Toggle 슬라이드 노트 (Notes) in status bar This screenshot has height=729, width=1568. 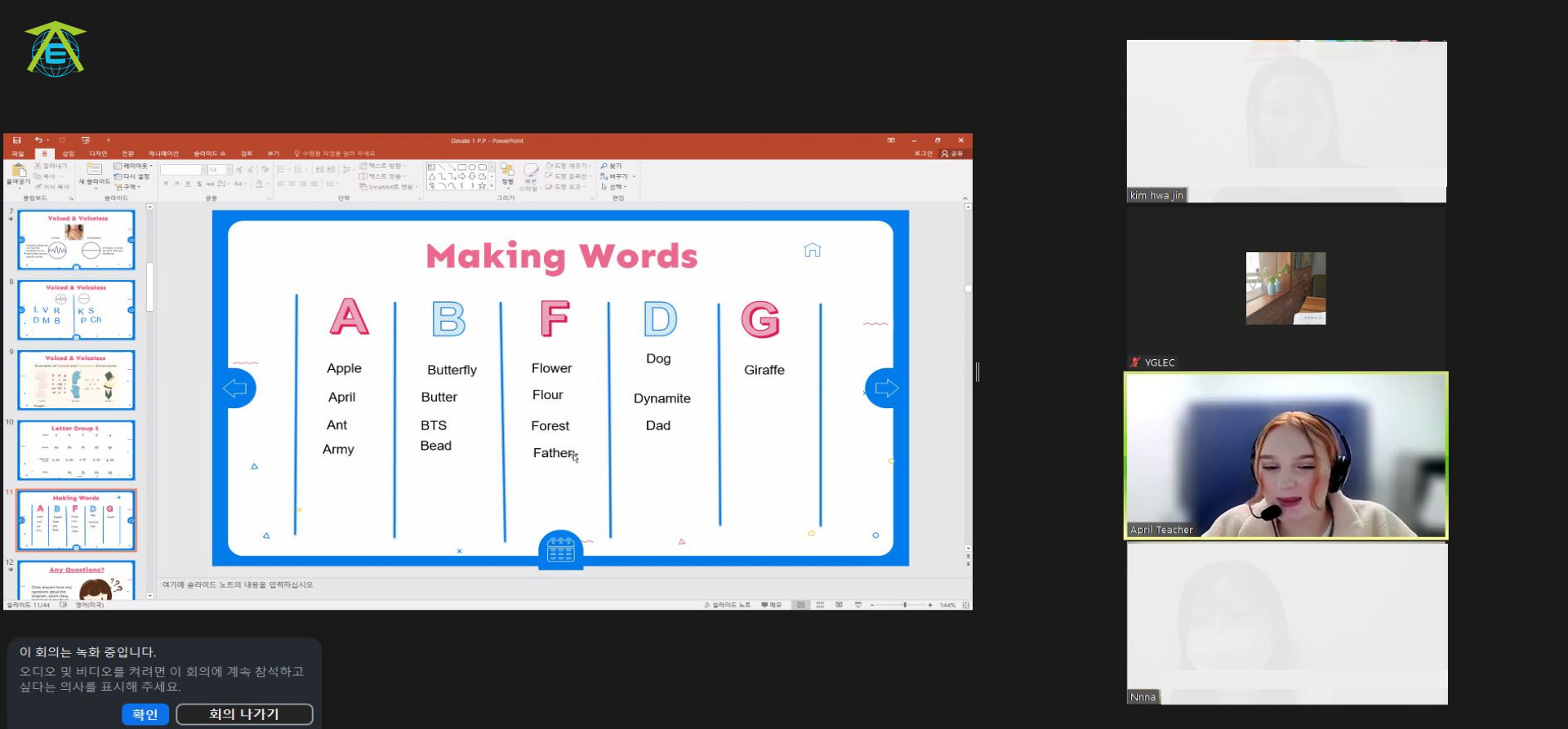[x=728, y=605]
